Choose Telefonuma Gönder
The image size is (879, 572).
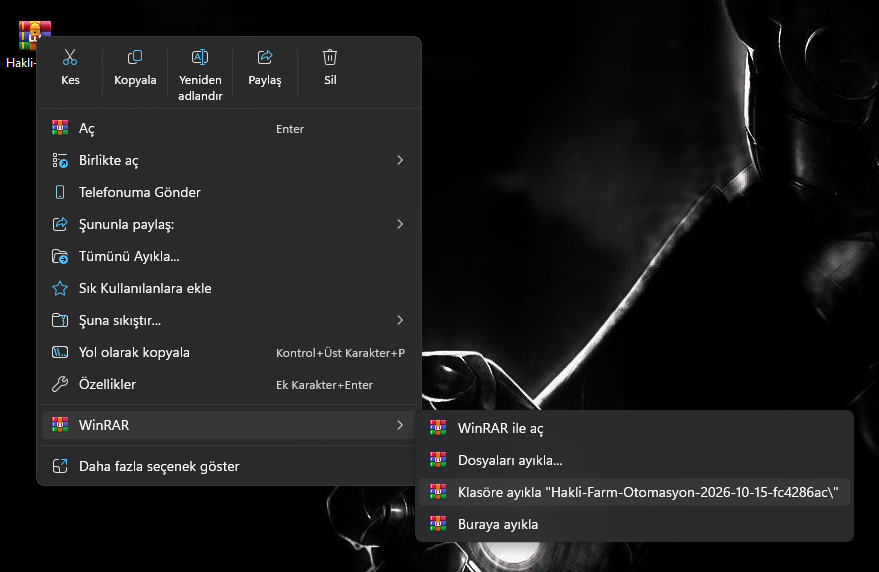coord(230,192)
